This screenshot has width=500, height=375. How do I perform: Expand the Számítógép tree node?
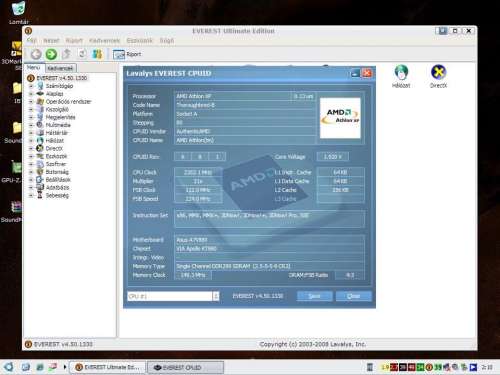[31, 86]
